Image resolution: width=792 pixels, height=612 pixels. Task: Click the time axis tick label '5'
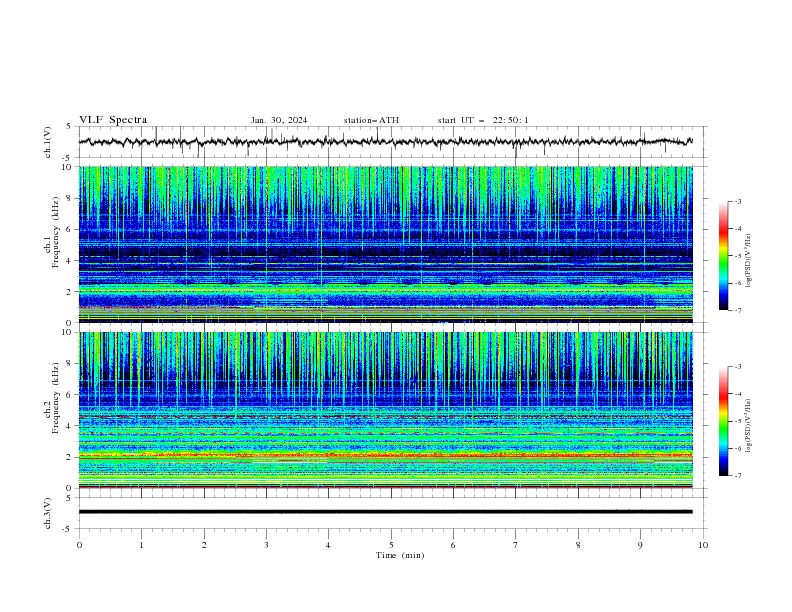coord(391,545)
